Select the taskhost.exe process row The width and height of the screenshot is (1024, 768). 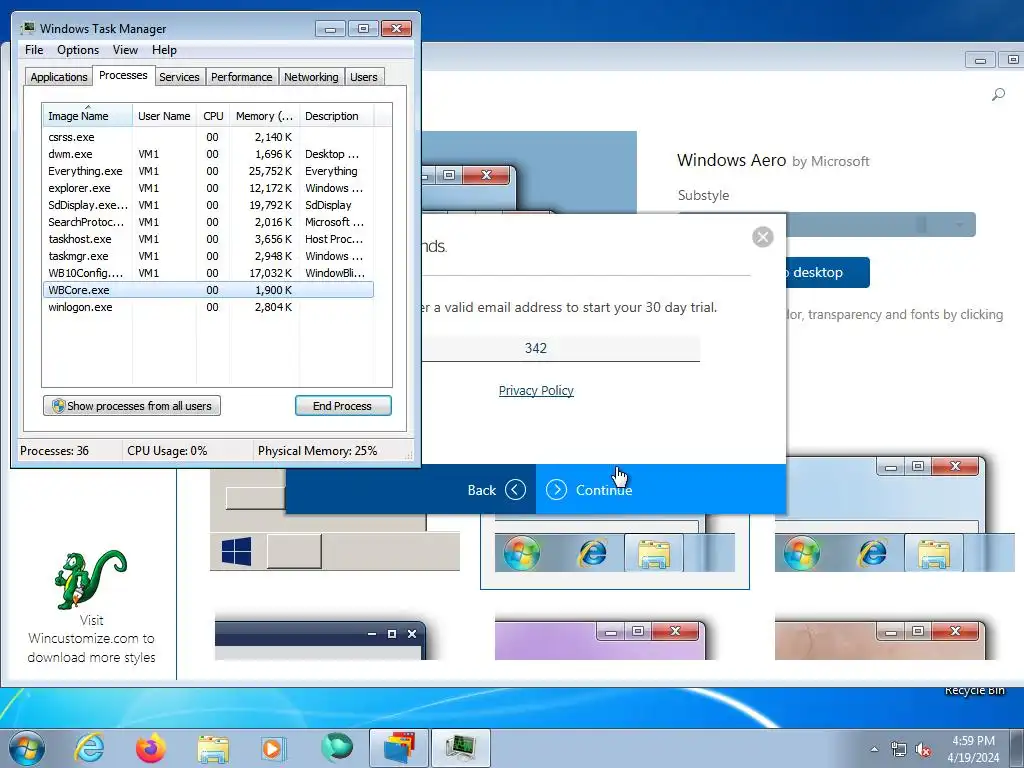click(x=208, y=239)
